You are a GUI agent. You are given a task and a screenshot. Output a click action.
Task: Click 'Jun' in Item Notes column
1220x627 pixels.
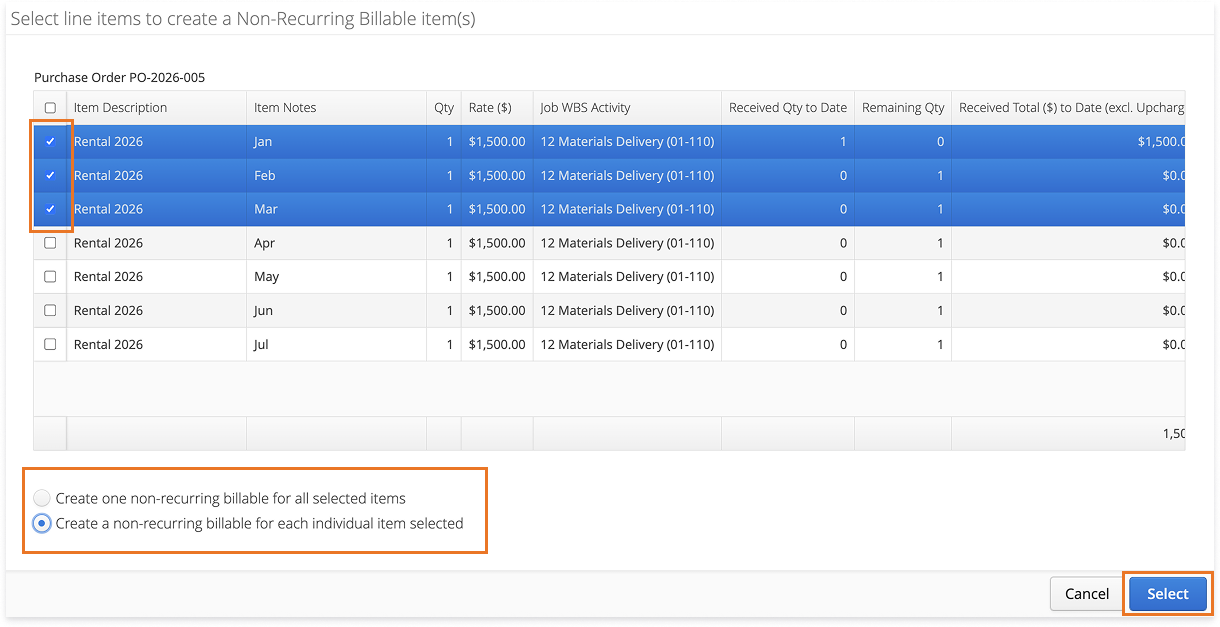tap(263, 311)
